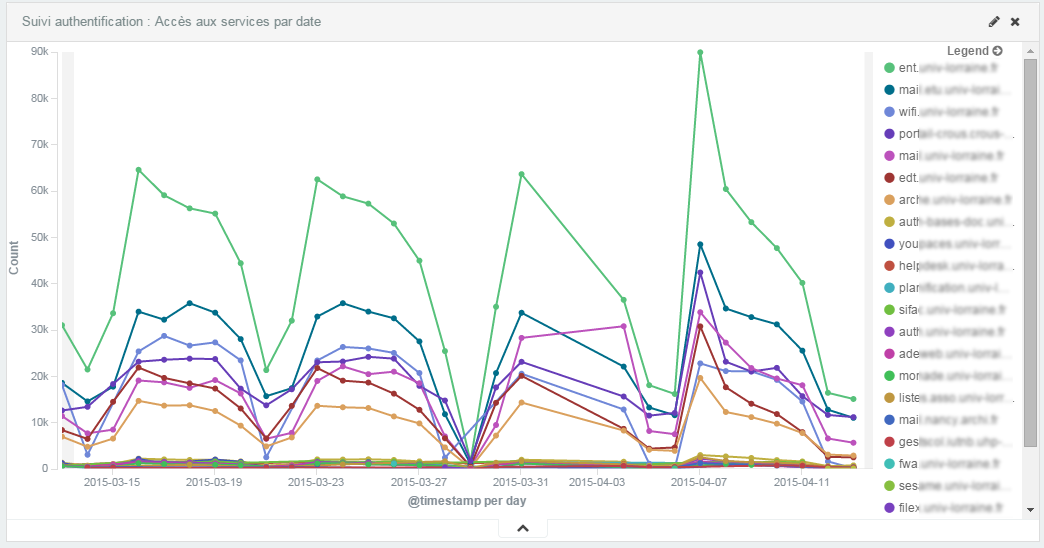Image resolution: width=1044 pixels, height=548 pixels.
Task: Click the purple dot for portail-crous entry
Action: (888, 134)
